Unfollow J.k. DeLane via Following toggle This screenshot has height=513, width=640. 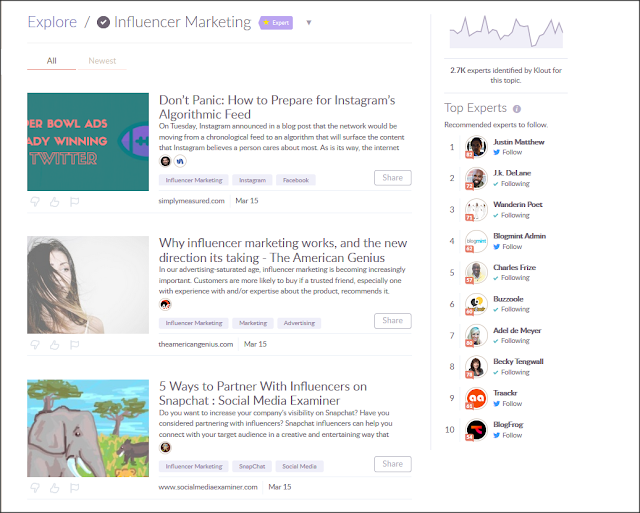coord(511,184)
